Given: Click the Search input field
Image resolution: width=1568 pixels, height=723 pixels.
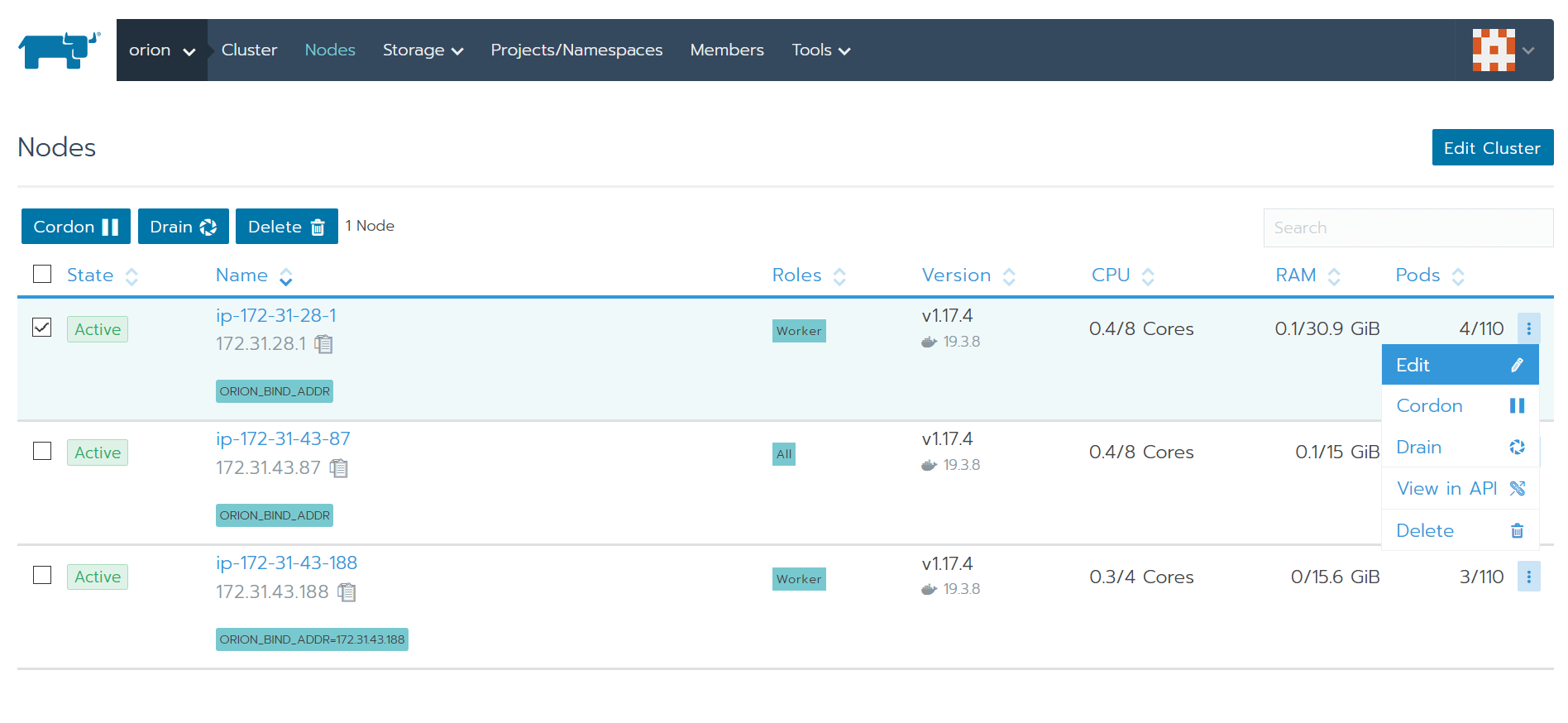Looking at the screenshot, I should pyautogui.click(x=1407, y=227).
